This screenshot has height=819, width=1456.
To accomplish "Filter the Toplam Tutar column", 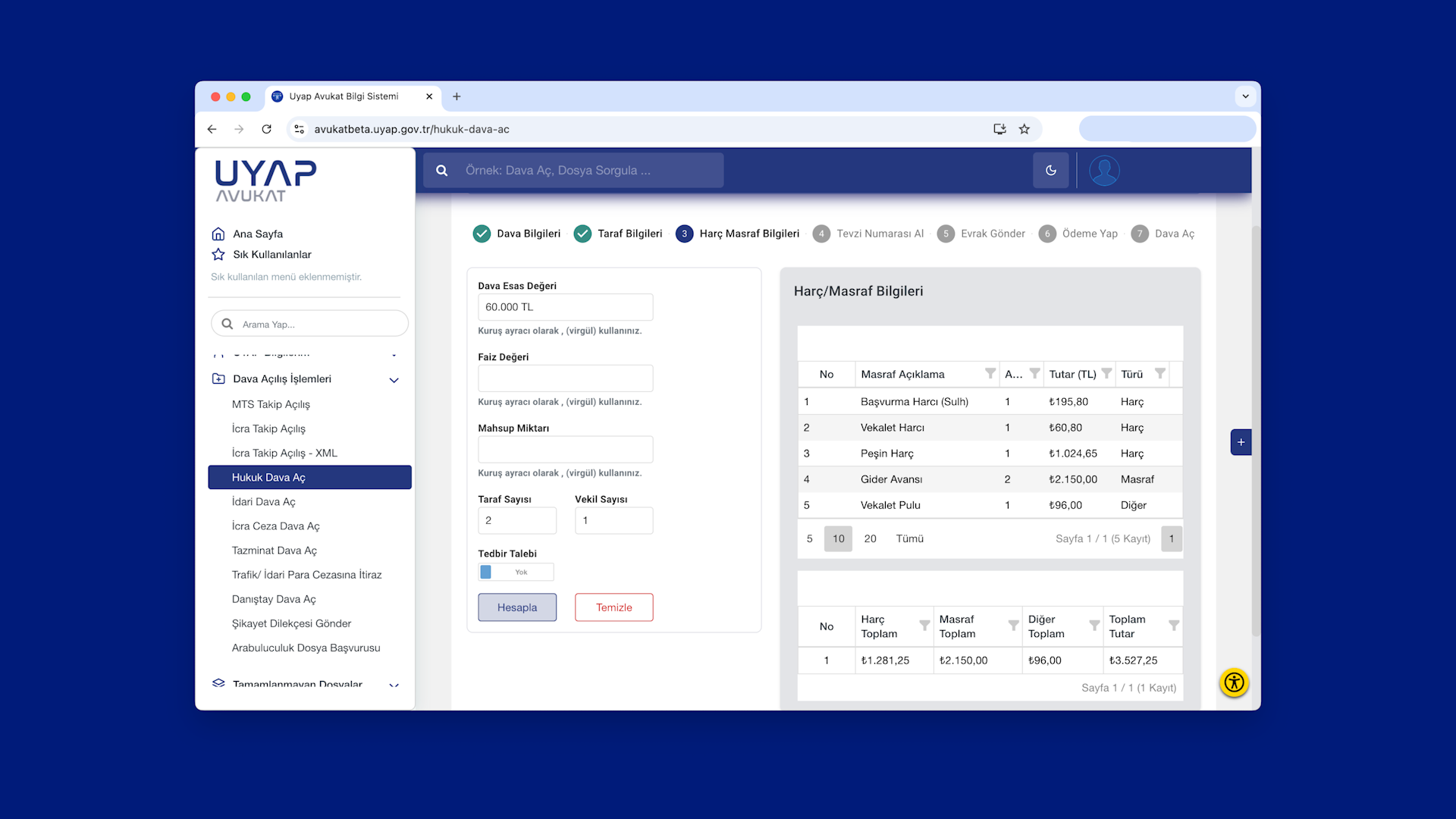I will coord(1173,626).
